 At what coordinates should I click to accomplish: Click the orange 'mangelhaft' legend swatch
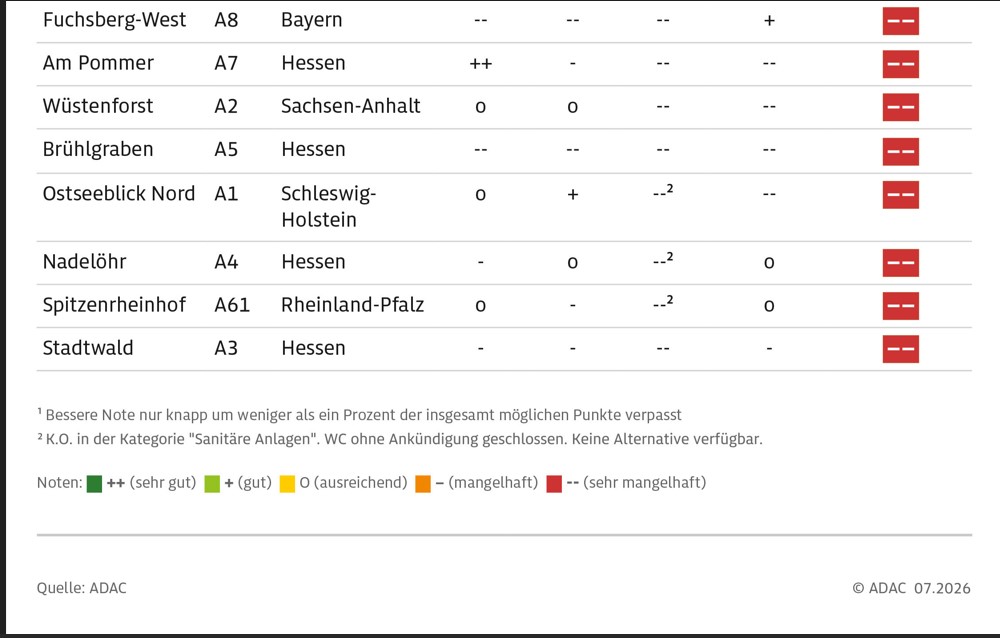point(423,484)
